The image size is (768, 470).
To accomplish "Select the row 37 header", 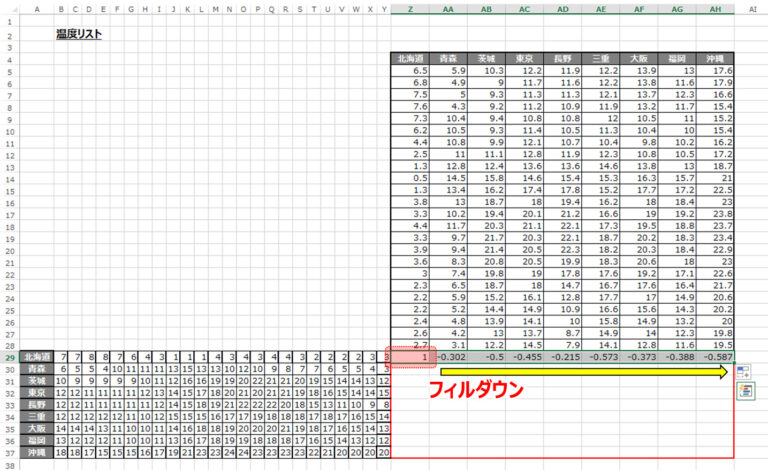I will (10, 453).
